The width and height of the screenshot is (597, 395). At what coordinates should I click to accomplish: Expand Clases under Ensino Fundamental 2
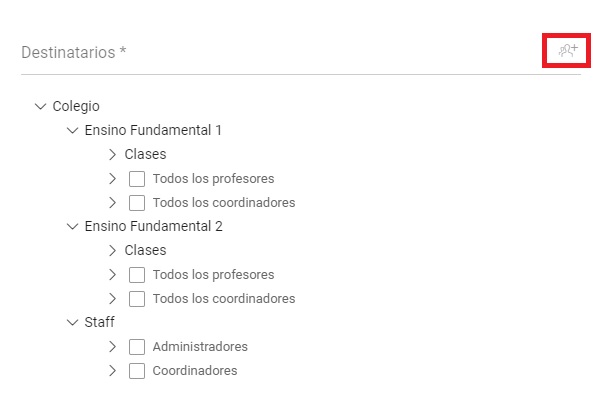[112, 250]
